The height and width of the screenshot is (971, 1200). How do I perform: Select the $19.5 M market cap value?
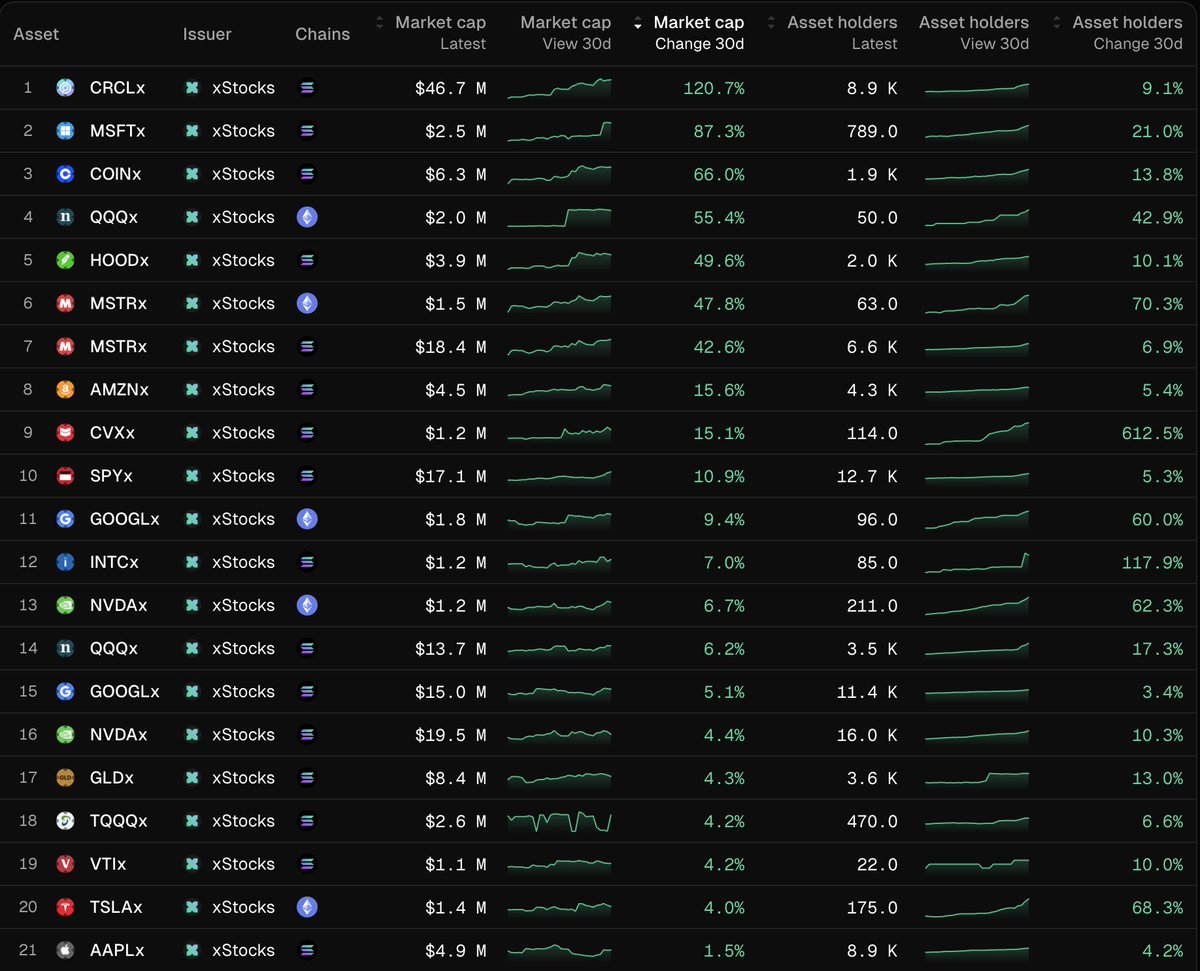pos(451,735)
